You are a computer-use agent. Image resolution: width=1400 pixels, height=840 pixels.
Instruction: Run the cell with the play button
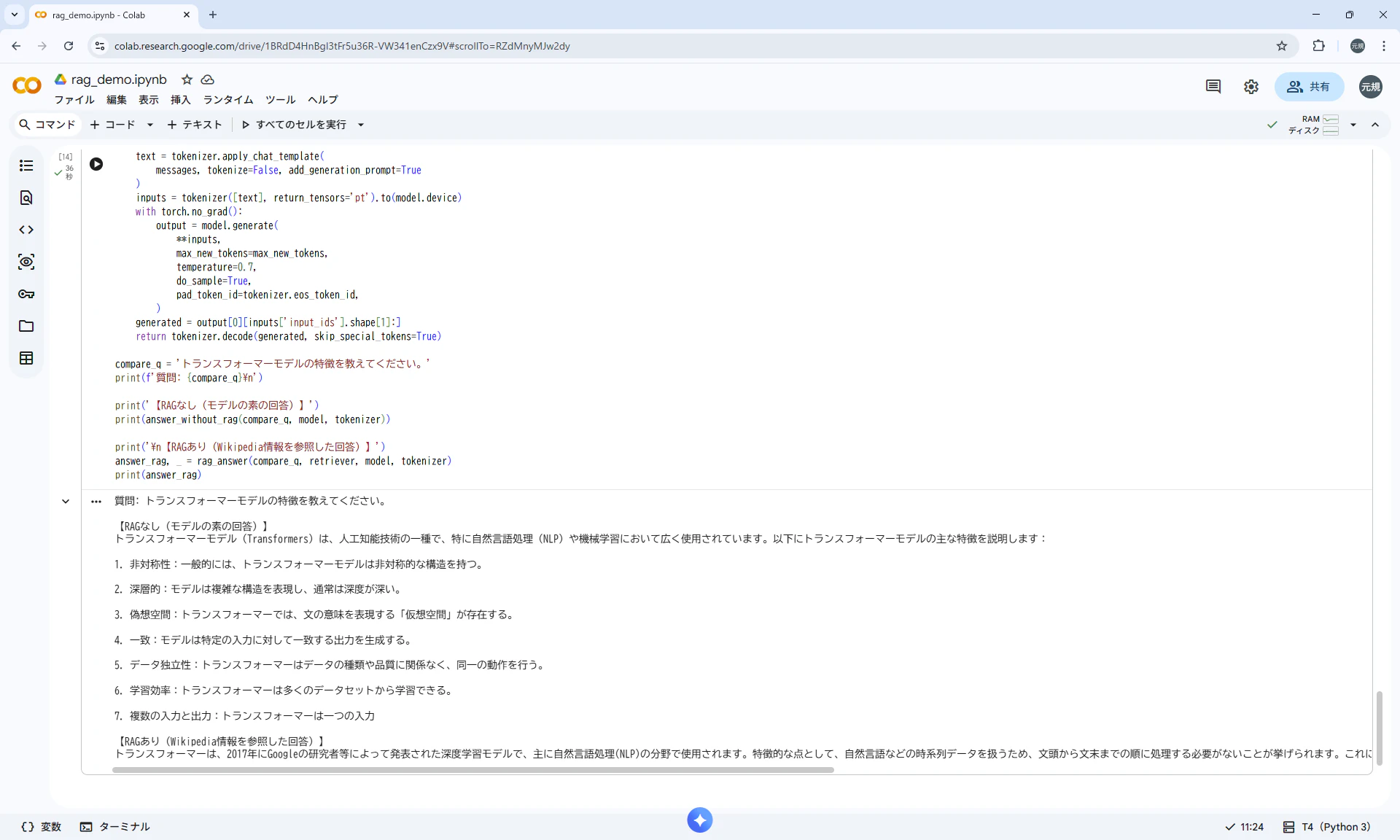(96, 164)
